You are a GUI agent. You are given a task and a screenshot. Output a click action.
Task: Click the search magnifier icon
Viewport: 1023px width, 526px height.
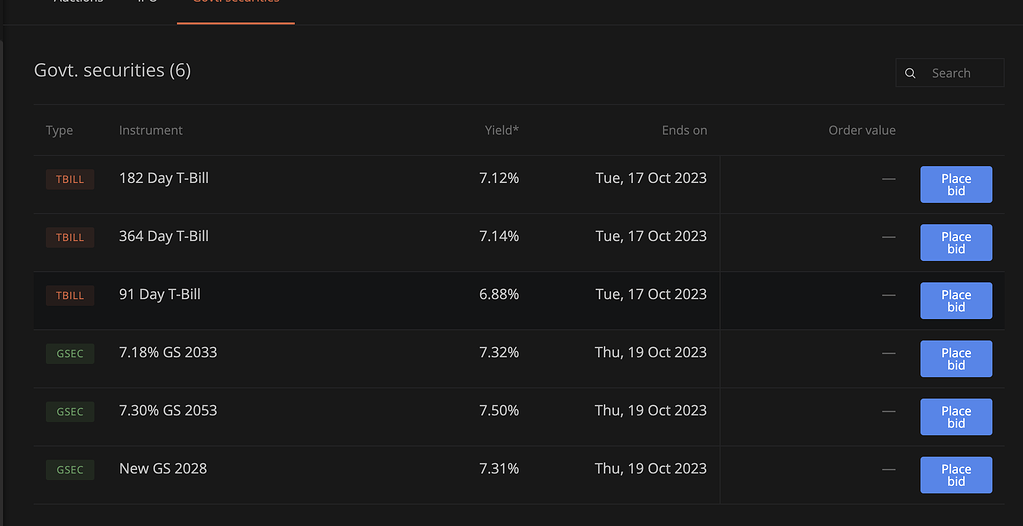tap(910, 73)
